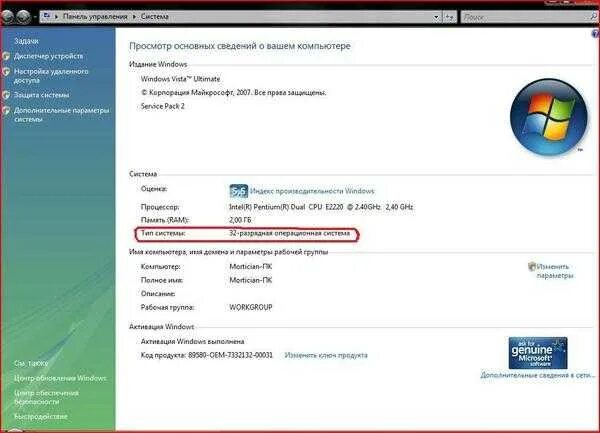This screenshot has height=433, width=600.
Task: Click the Forward navigation arrow button
Action: tap(23, 16)
